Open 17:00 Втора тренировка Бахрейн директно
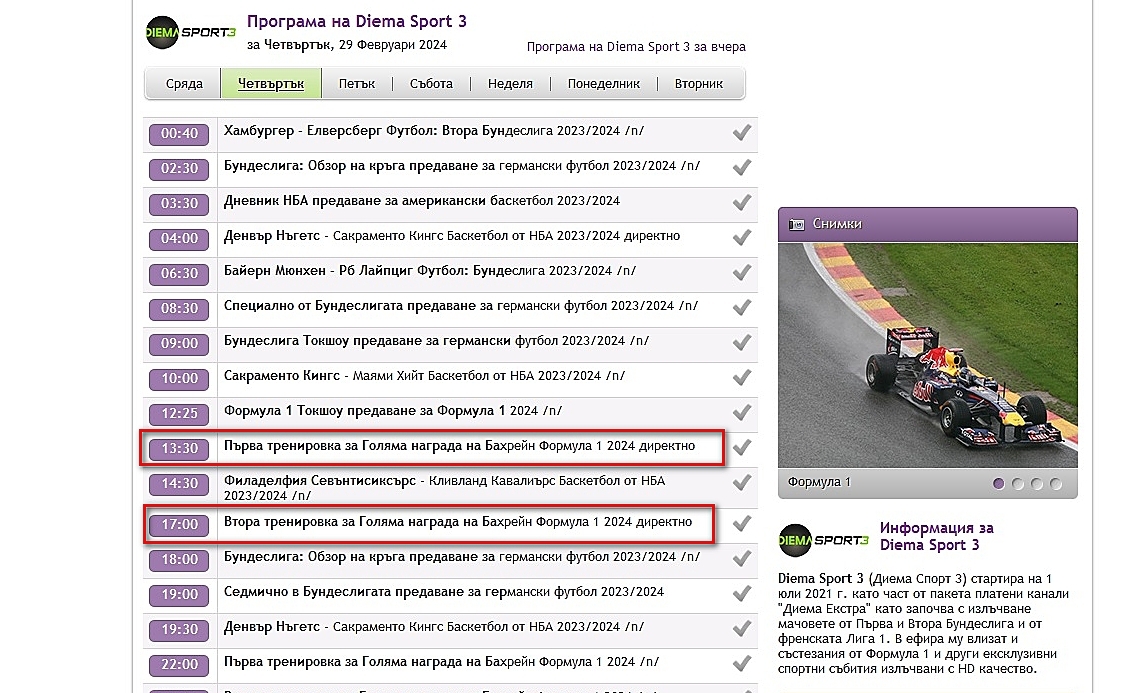This screenshot has height=693, width=1125. 458,522
